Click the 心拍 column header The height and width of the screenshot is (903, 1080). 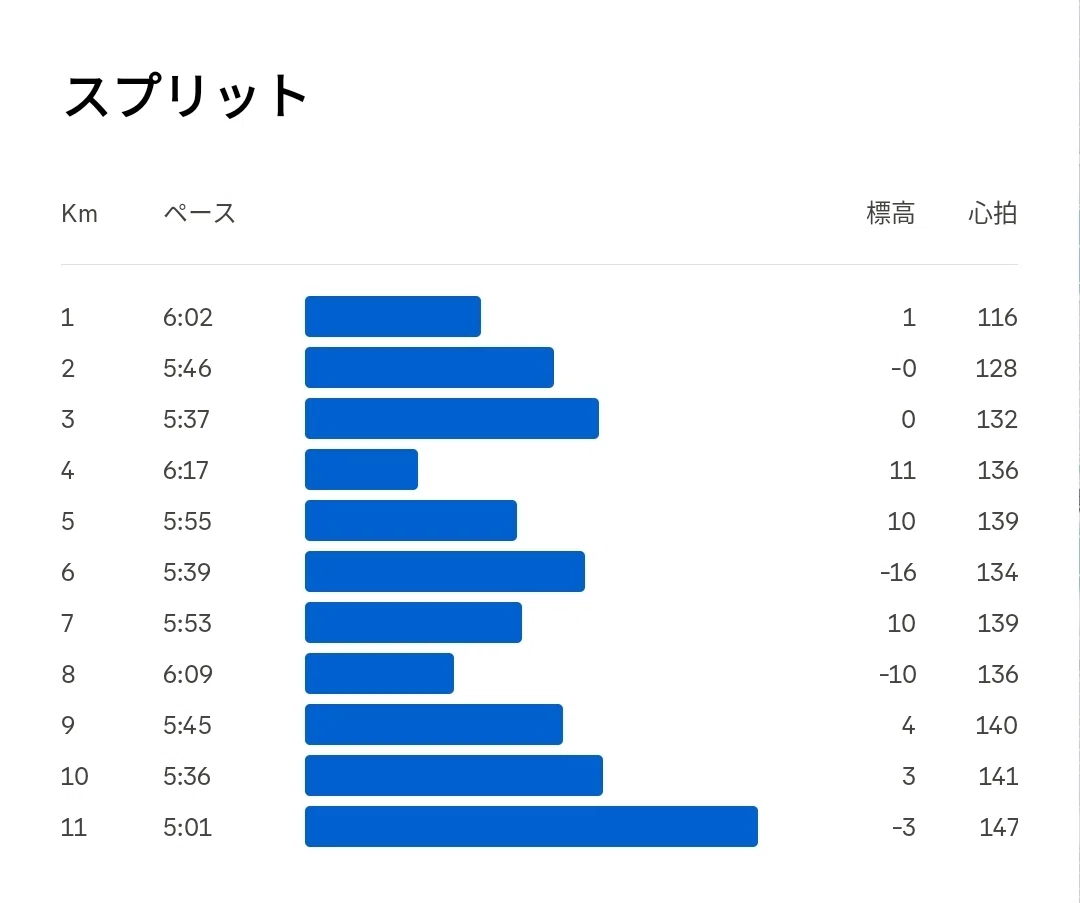pyautogui.click(x=993, y=214)
